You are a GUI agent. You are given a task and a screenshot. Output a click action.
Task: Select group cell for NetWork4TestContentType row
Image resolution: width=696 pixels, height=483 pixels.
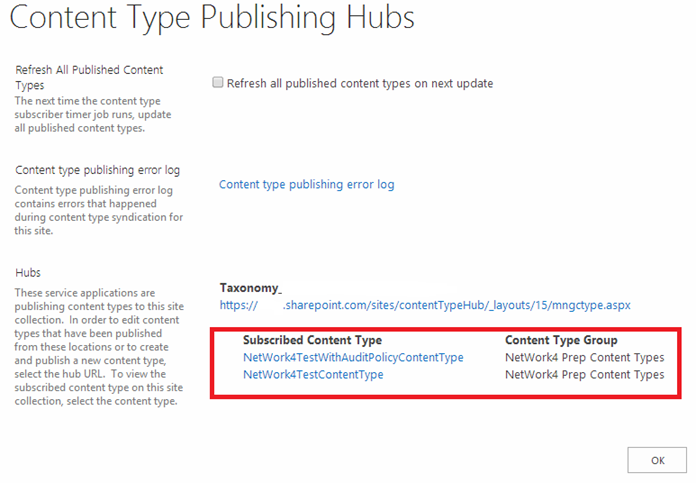point(584,375)
